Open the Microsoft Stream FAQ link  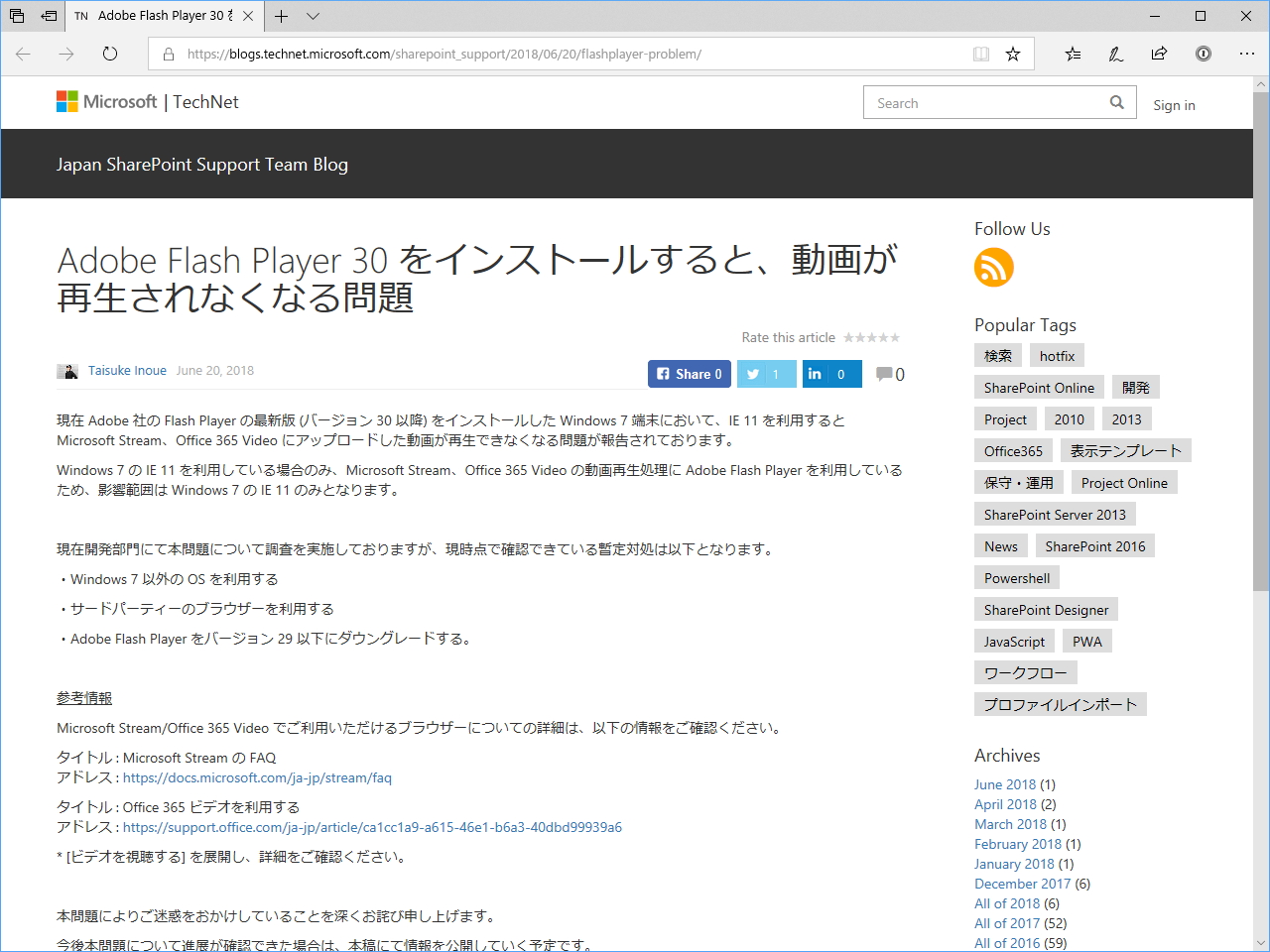256,777
